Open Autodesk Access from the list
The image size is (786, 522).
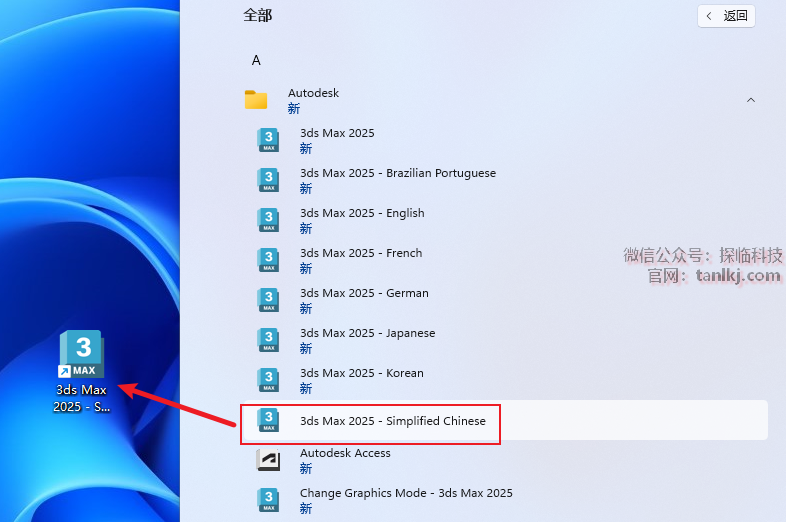tap(345, 453)
